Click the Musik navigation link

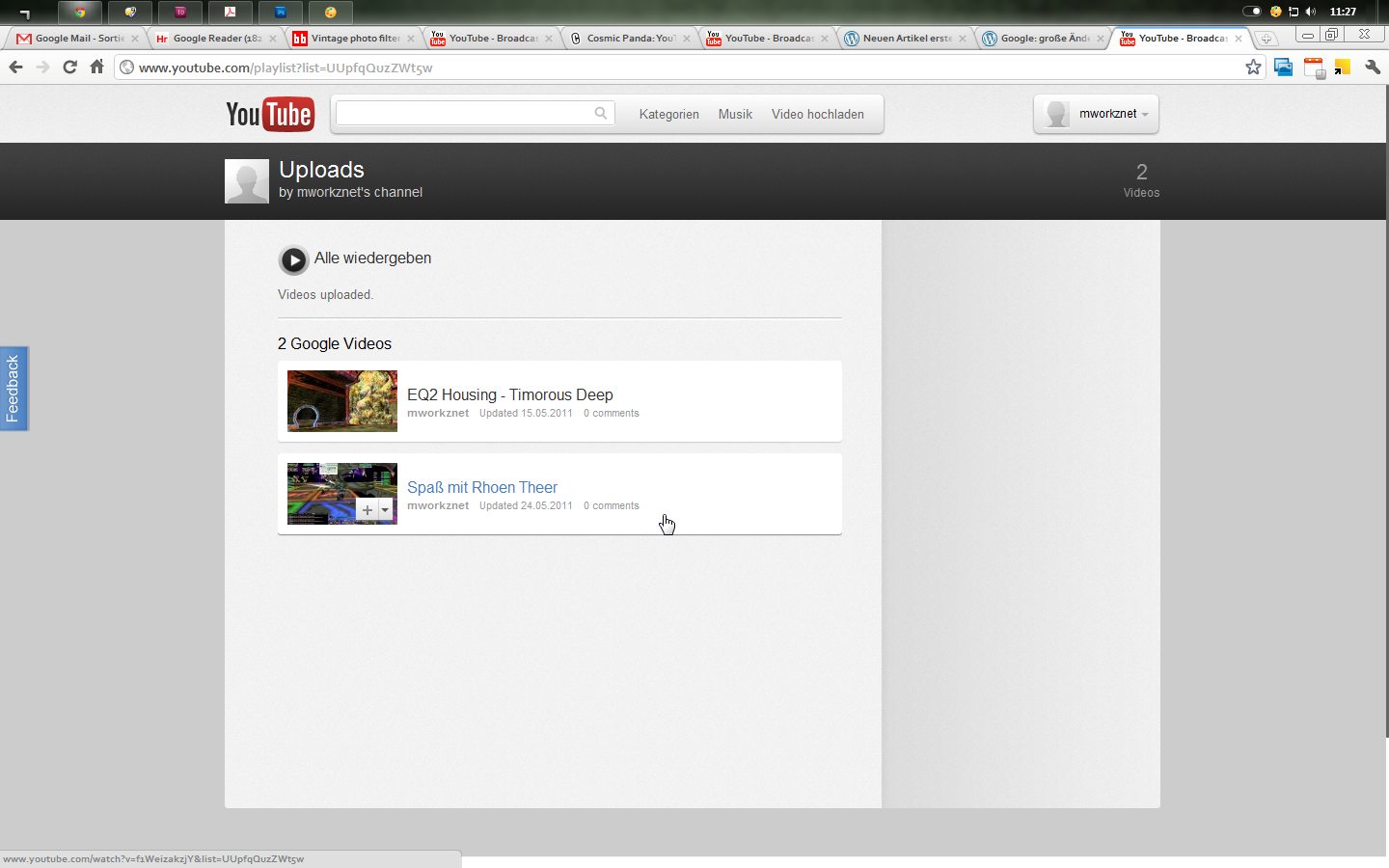tap(735, 114)
